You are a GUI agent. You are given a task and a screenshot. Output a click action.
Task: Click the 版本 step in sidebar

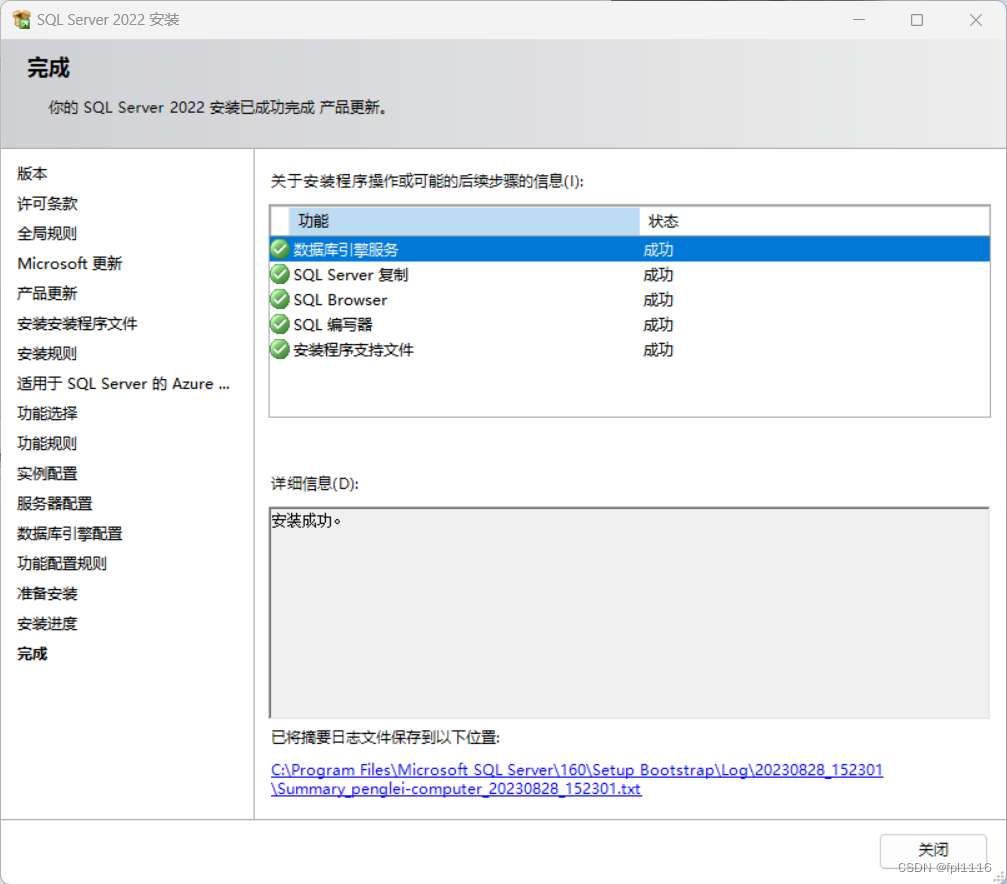[x=32, y=173]
